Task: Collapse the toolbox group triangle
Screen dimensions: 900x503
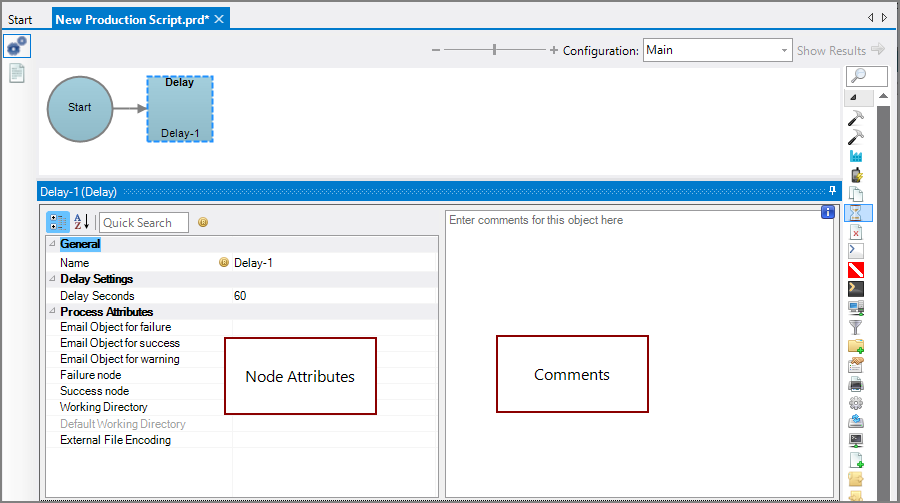Action: tap(854, 97)
